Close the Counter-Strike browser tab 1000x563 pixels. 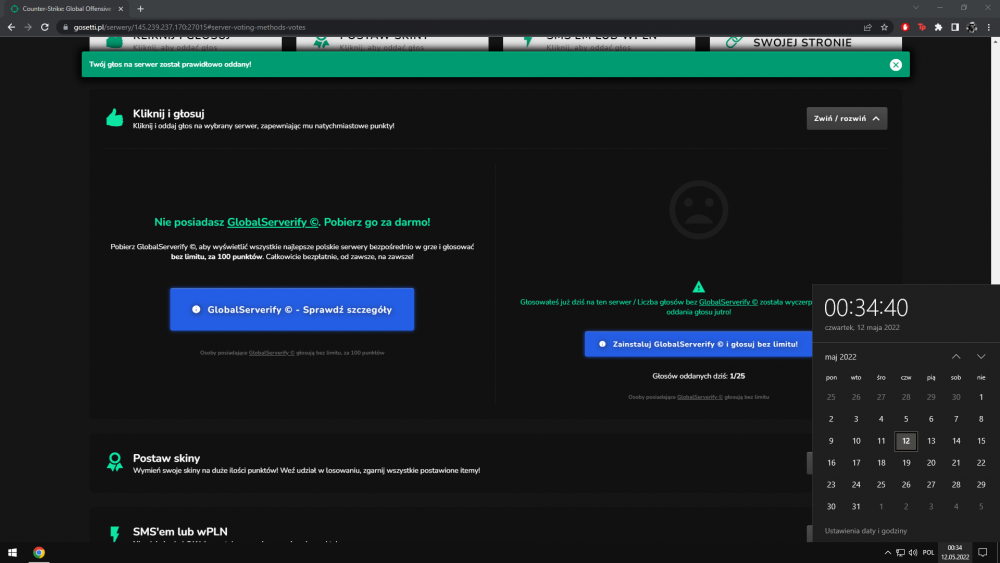point(121,9)
